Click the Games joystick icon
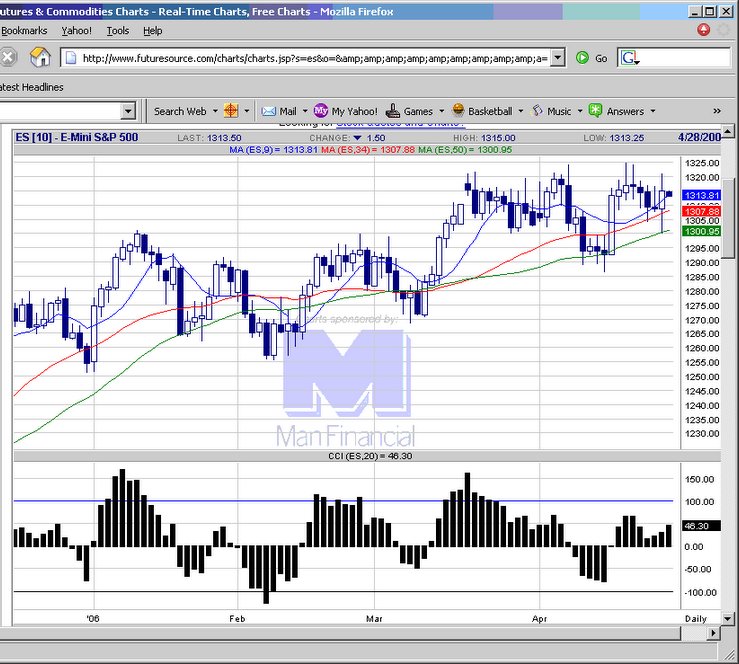The height and width of the screenshot is (664, 739). (x=393, y=111)
